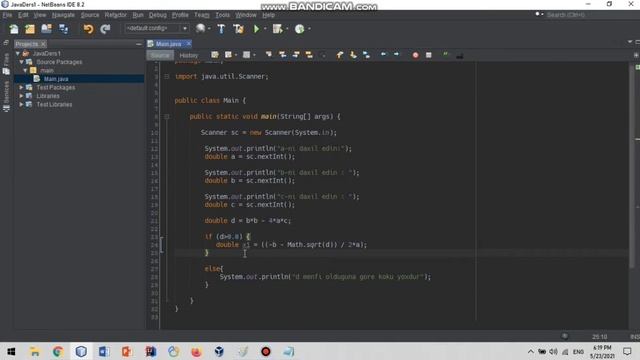Click the Save All toolbar icon
Viewport: 640px width, 360px height.
tap(64, 29)
